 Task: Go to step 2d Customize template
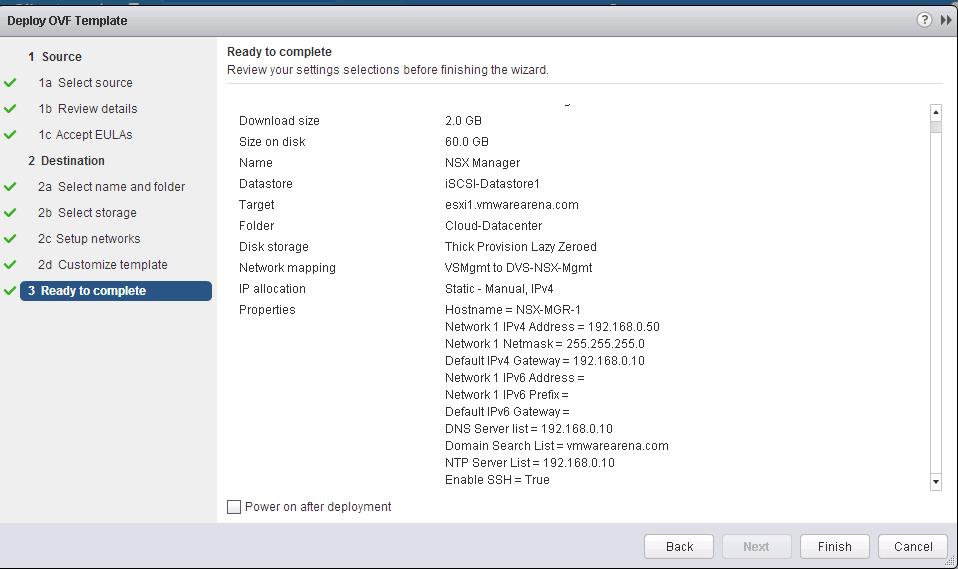(x=103, y=265)
